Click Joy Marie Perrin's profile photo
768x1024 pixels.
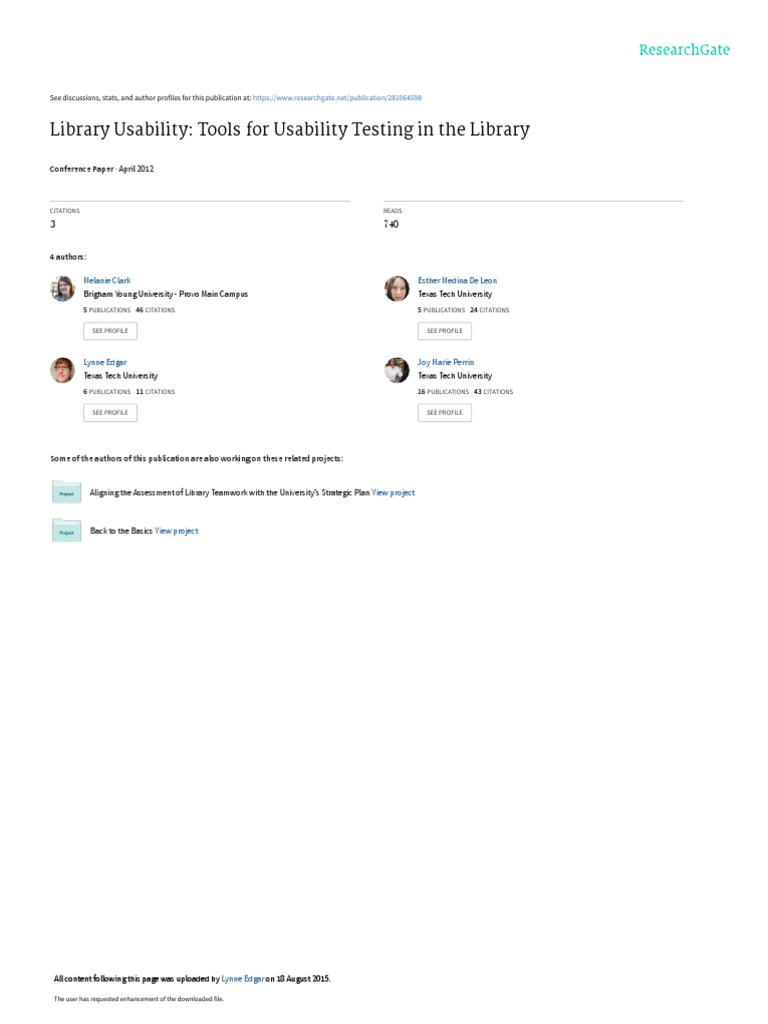[397, 370]
